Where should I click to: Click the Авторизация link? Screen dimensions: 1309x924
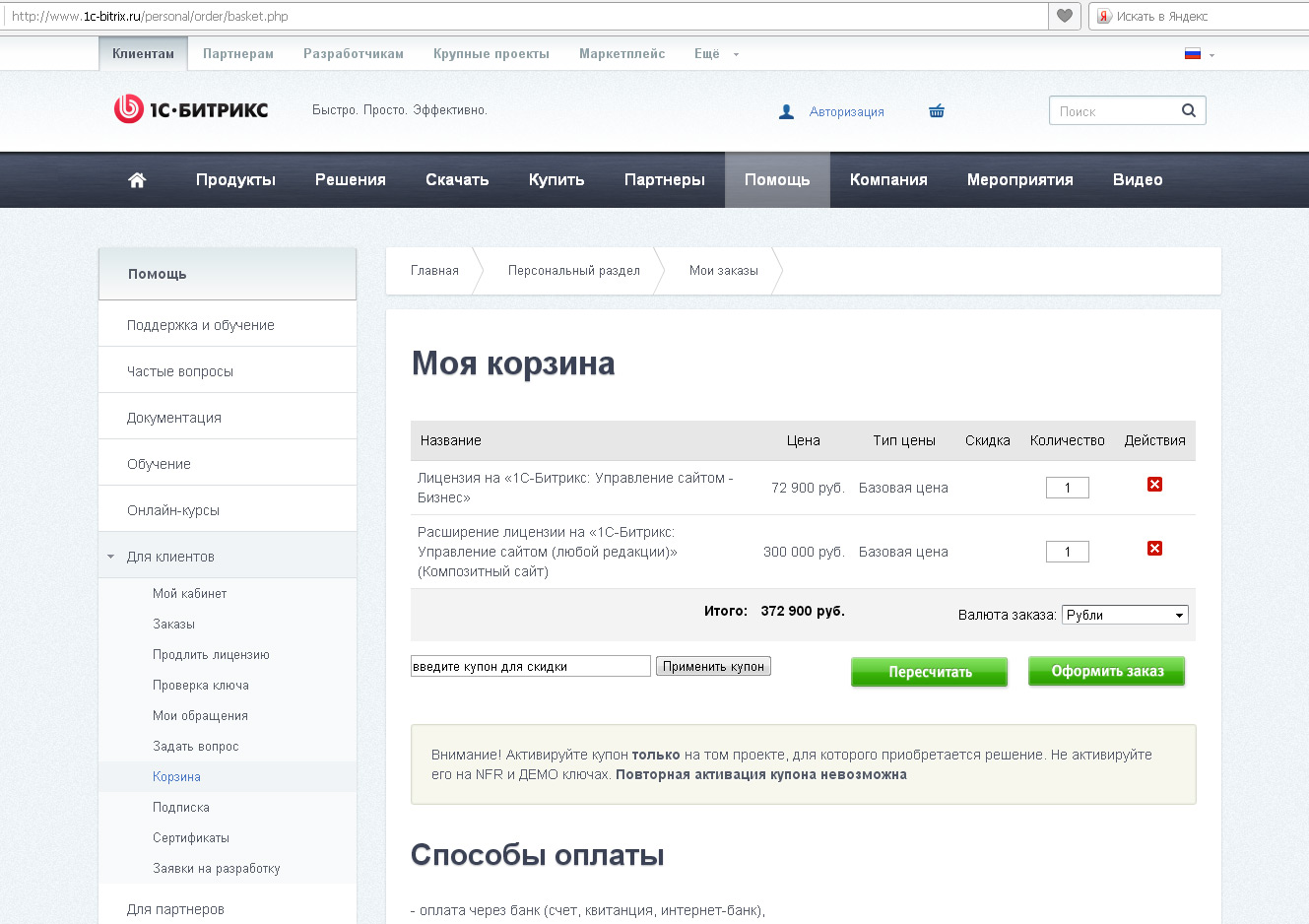point(847,112)
